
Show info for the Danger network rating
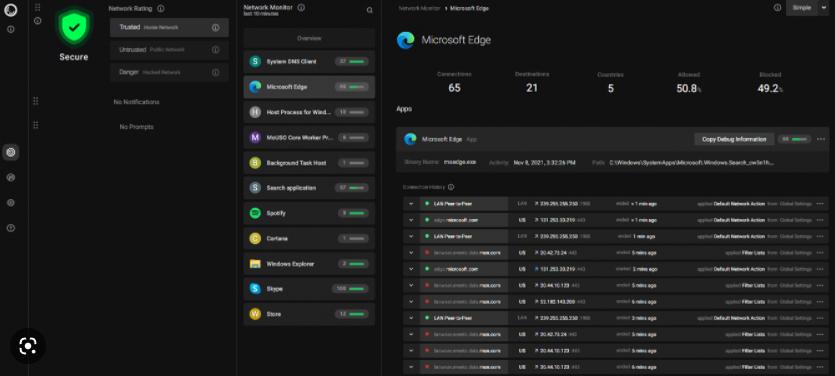215,72
